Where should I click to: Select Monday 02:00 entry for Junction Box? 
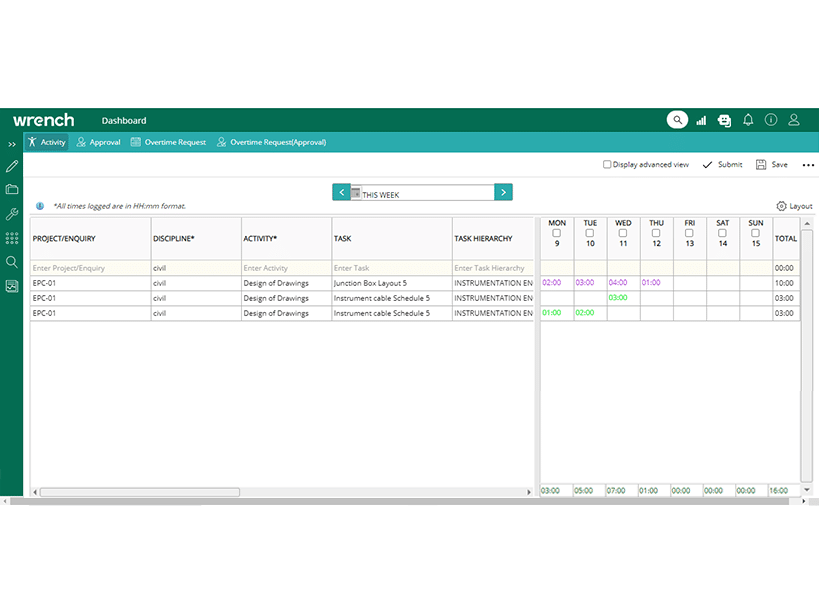[x=557, y=282]
